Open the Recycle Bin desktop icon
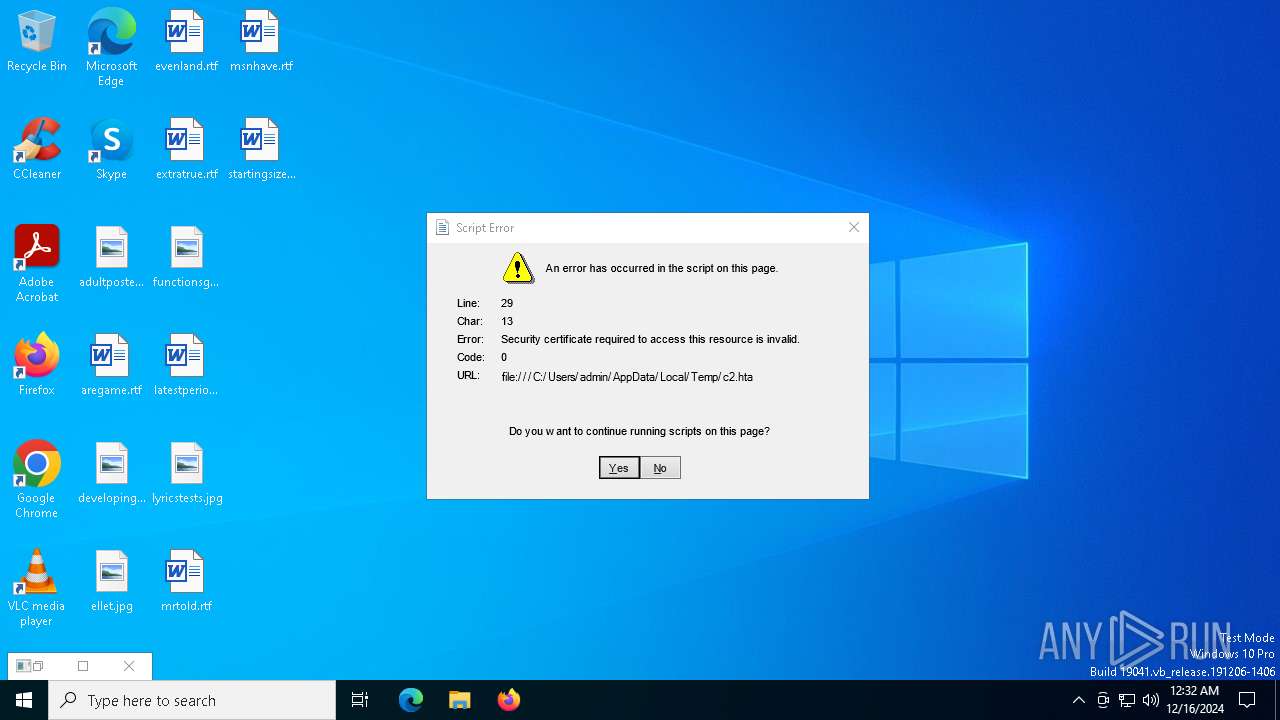 [37, 41]
